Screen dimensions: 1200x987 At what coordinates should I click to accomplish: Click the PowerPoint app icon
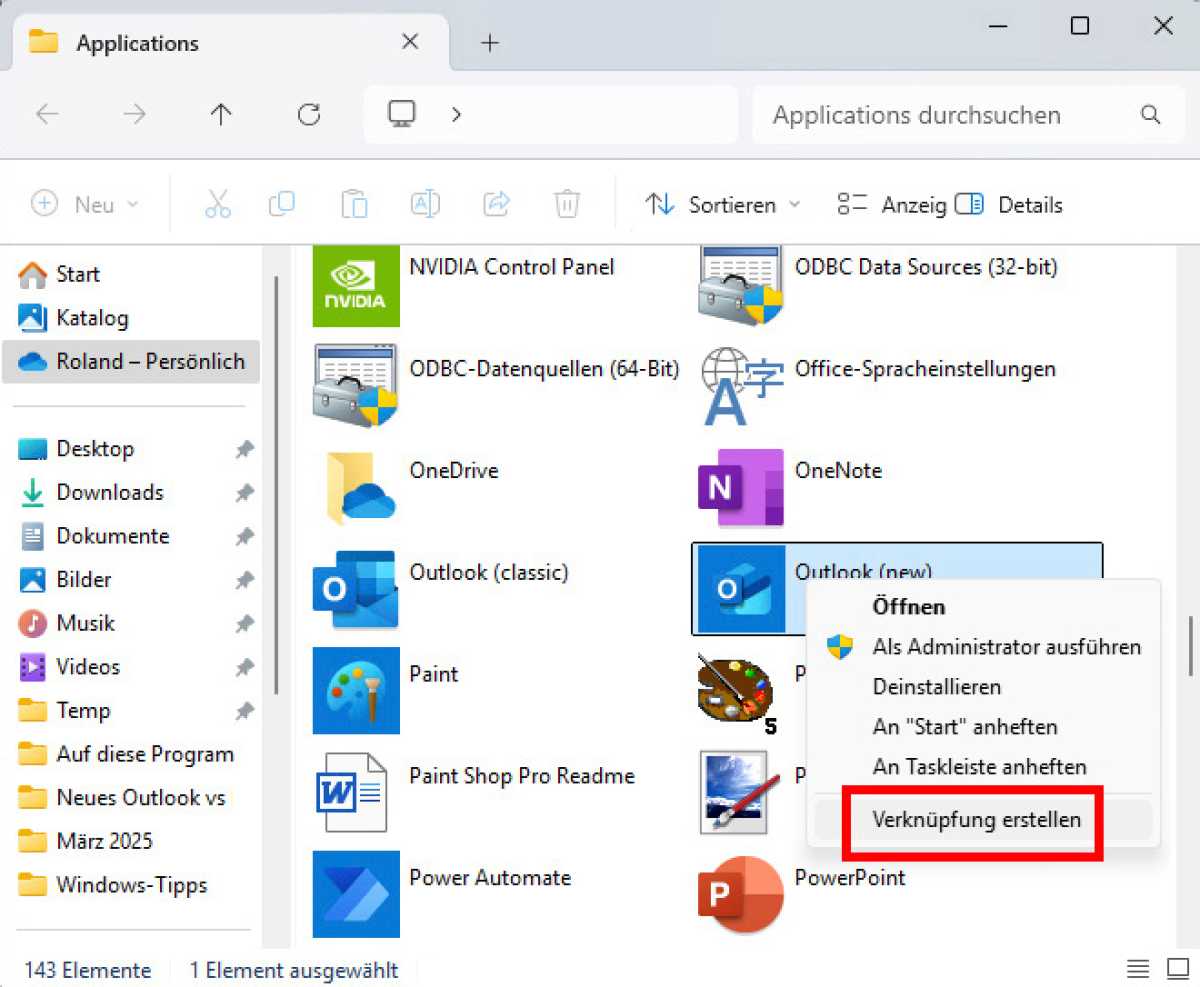click(x=740, y=894)
